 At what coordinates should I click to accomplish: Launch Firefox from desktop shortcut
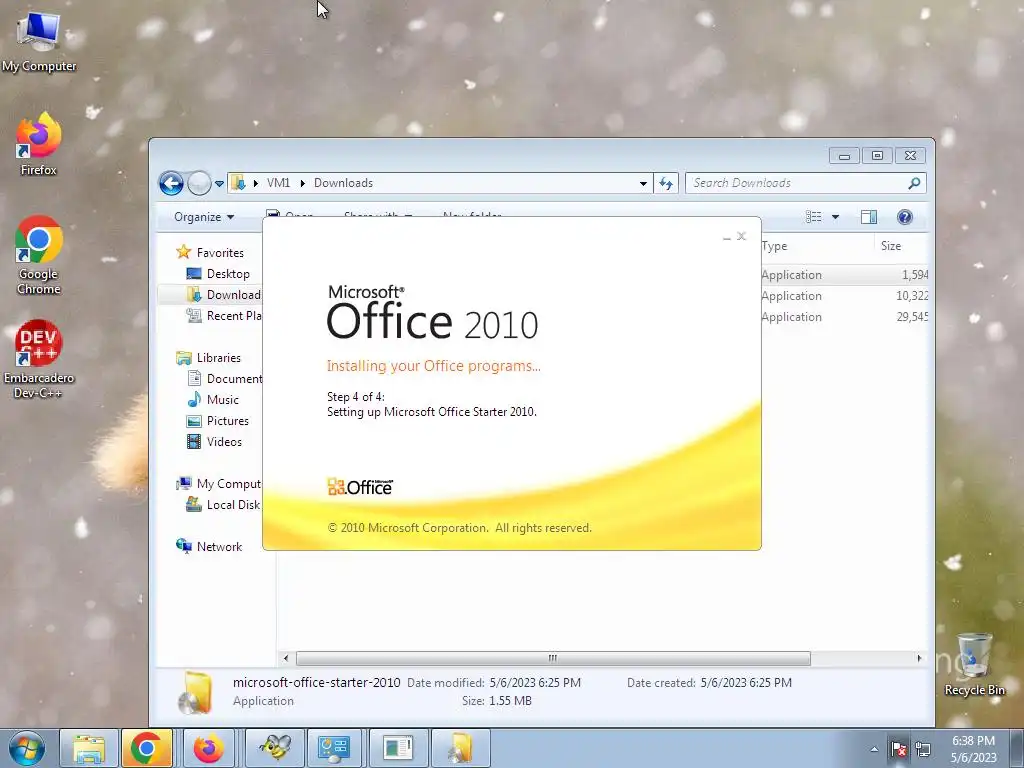[x=39, y=144]
